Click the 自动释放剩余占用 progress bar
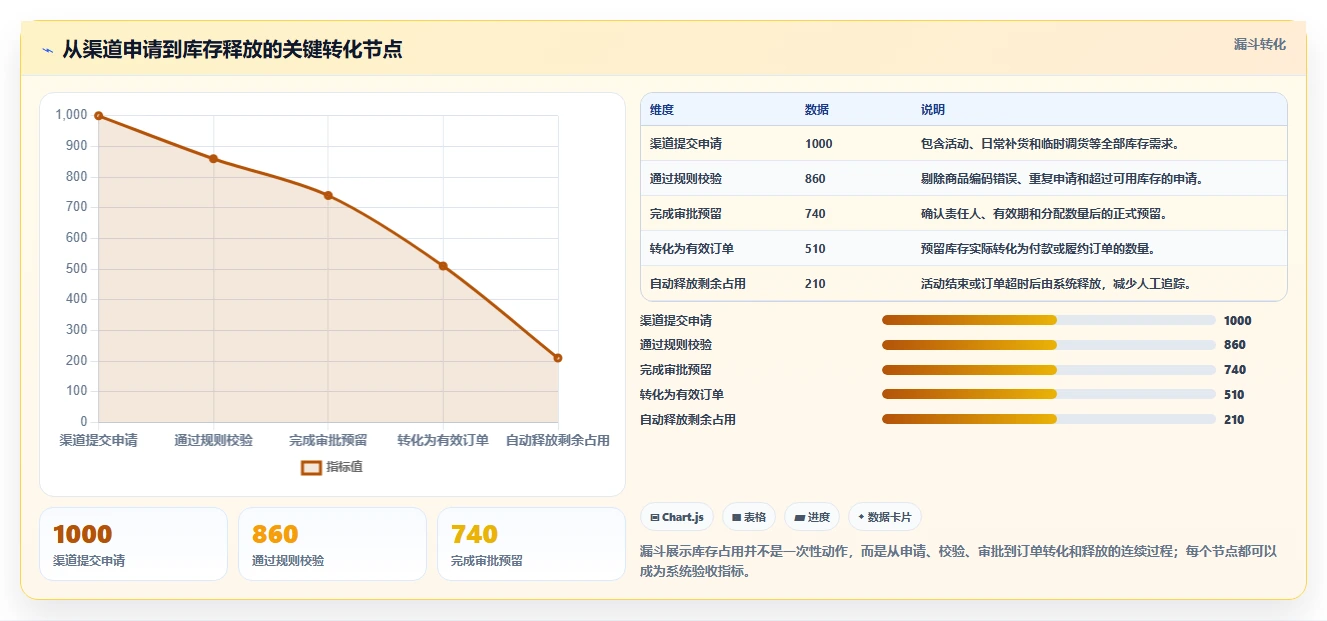 coord(1049,420)
